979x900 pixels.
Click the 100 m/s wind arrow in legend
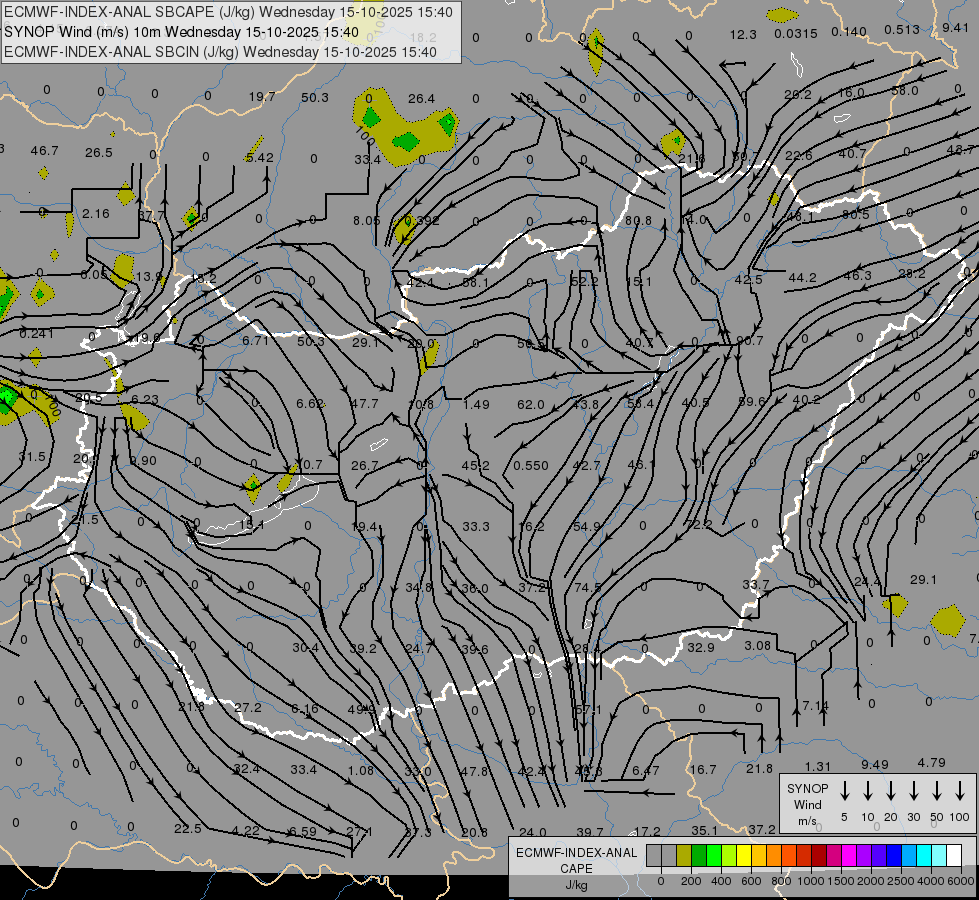(x=960, y=790)
